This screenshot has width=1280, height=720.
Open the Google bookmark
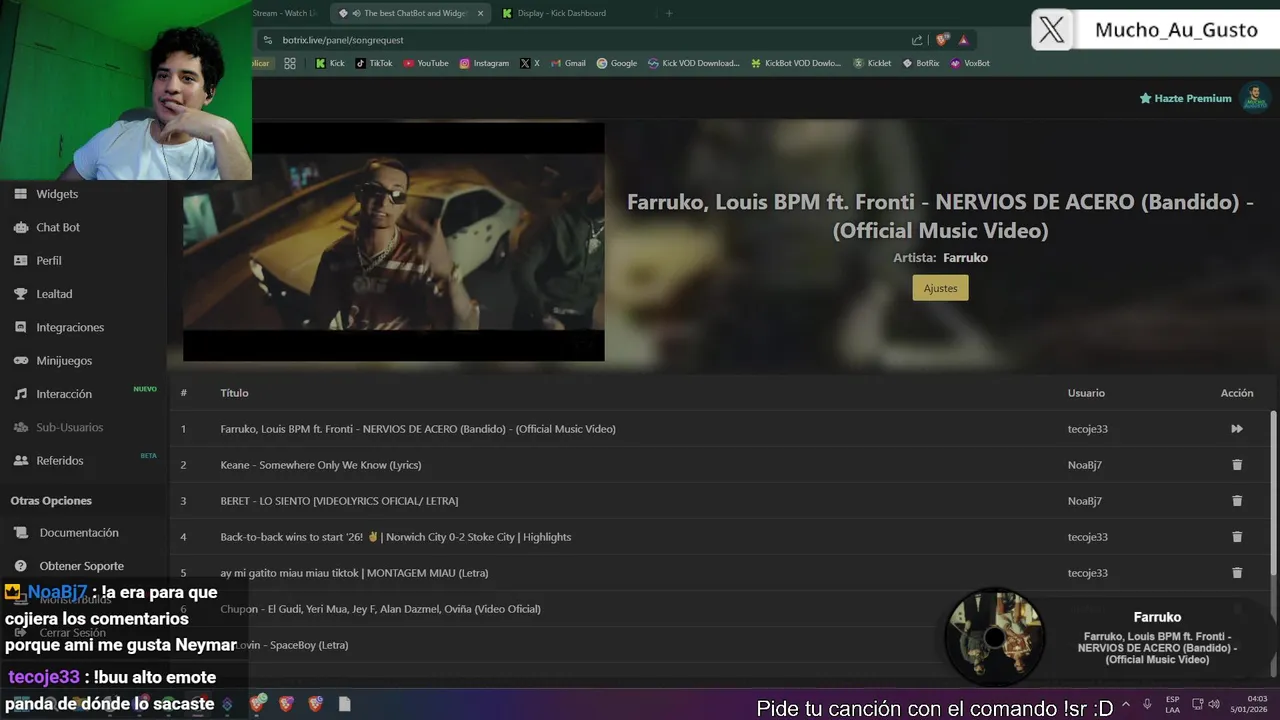pyautogui.click(x=617, y=63)
